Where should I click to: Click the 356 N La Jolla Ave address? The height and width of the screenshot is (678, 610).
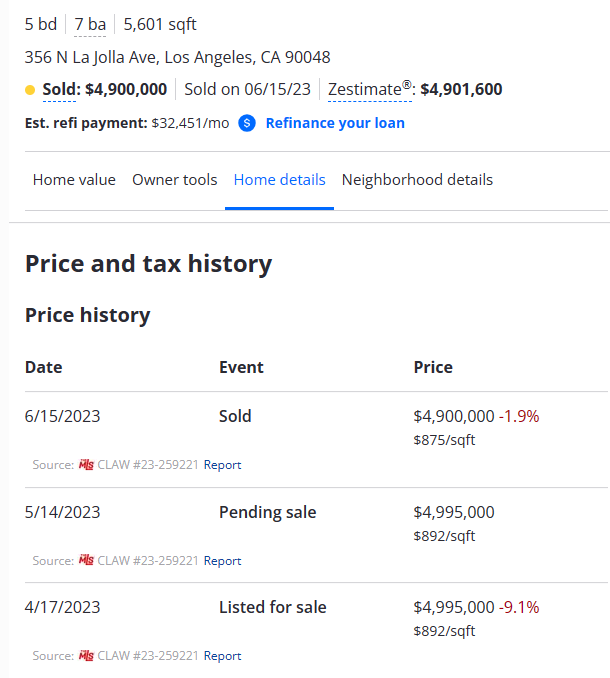(177, 57)
